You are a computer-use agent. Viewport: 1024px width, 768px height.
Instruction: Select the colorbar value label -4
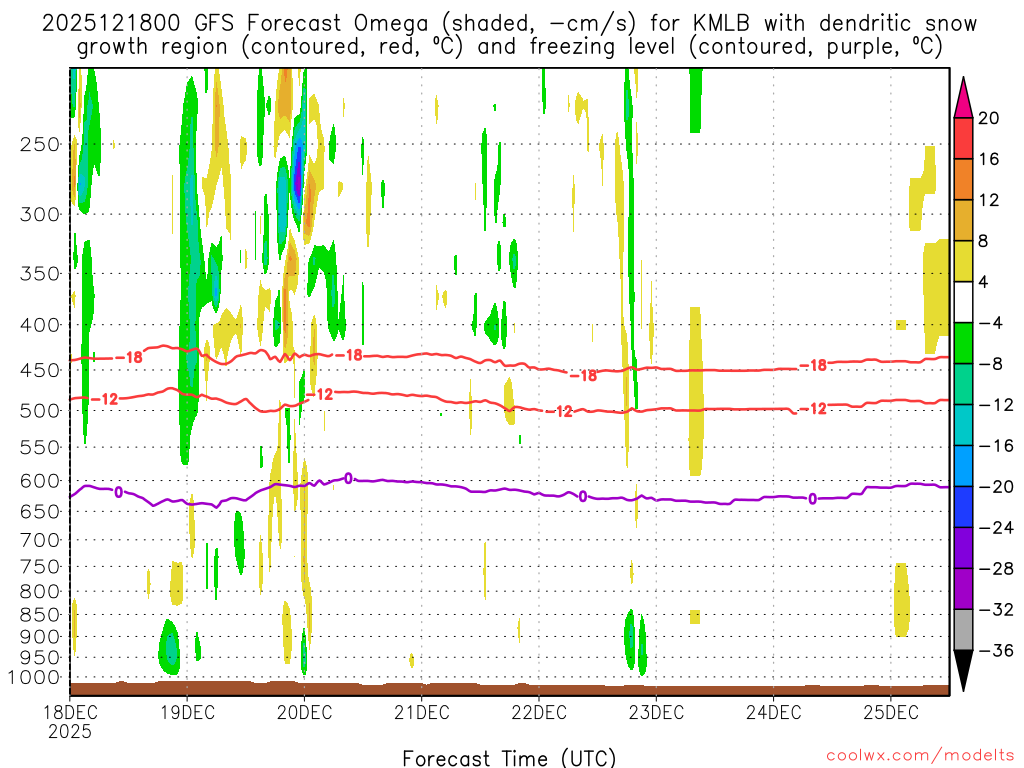(x=991, y=323)
